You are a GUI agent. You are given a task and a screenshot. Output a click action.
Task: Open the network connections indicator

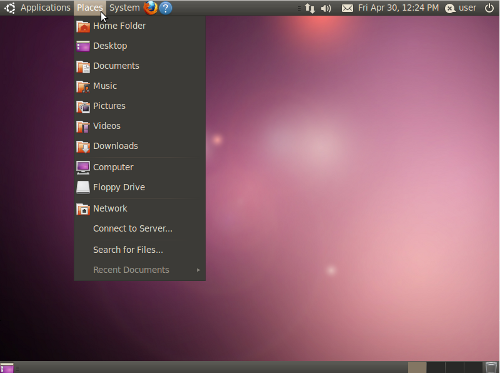tap(310, 8)
